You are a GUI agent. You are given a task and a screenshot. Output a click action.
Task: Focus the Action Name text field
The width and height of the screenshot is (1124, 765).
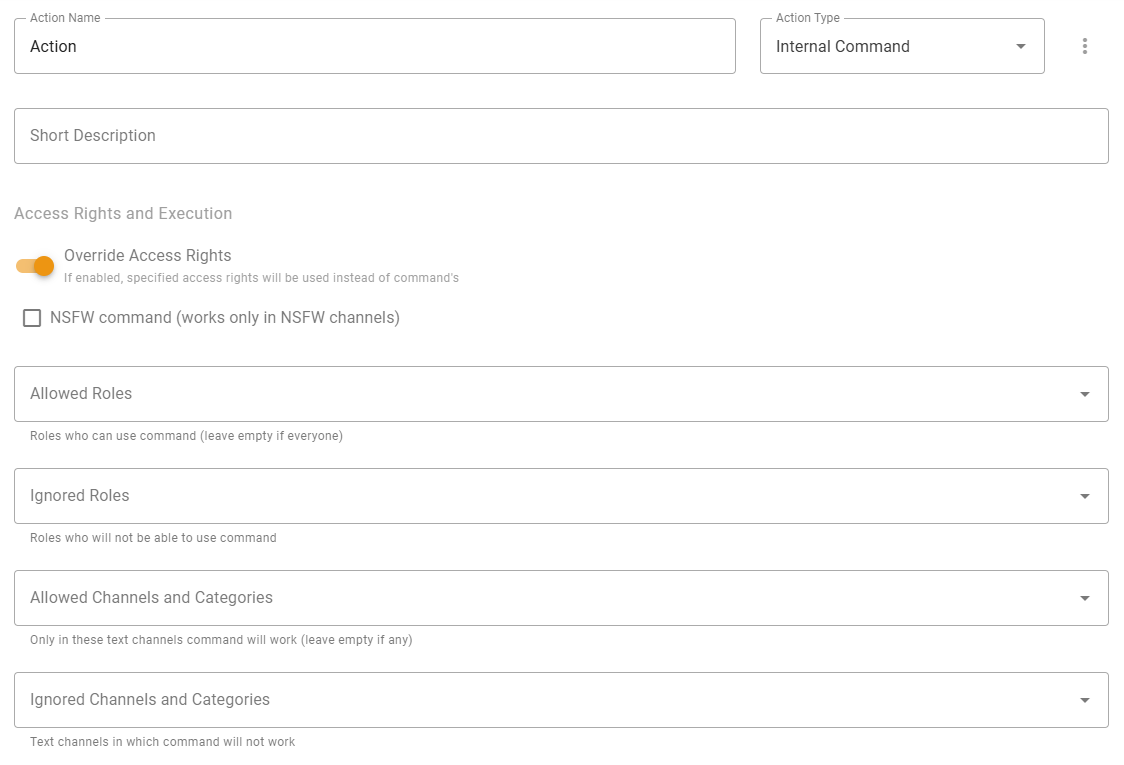(x=375, y=46)
